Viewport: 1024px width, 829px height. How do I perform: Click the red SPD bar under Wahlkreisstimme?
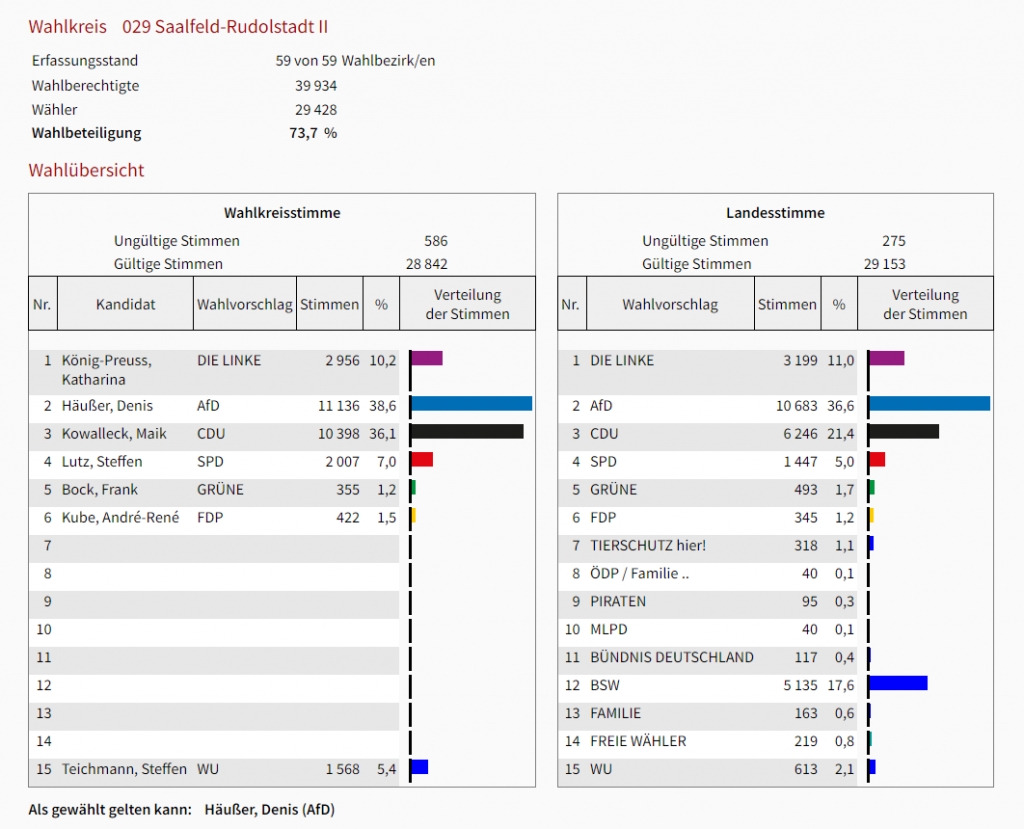(x=422, y=460)
